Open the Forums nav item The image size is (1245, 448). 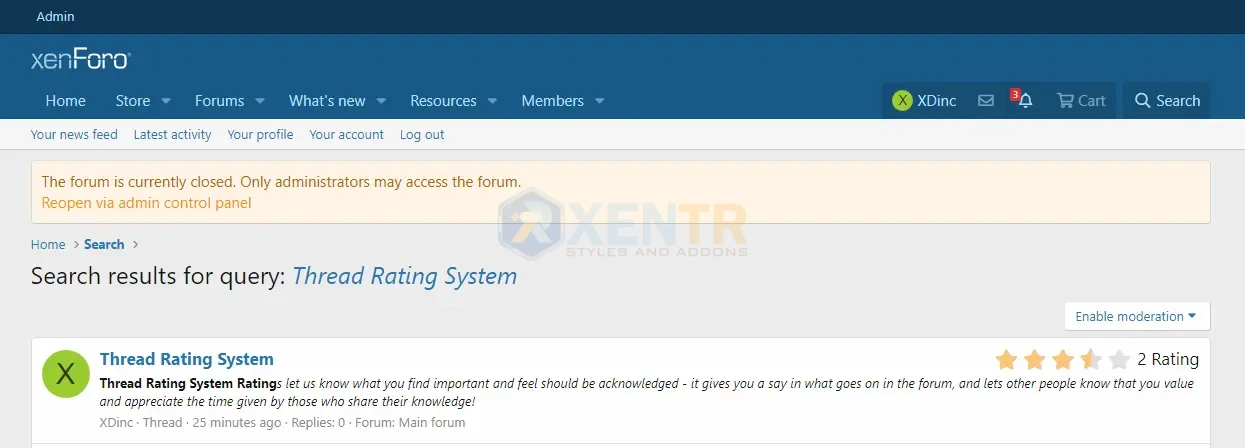click(219, 101)
